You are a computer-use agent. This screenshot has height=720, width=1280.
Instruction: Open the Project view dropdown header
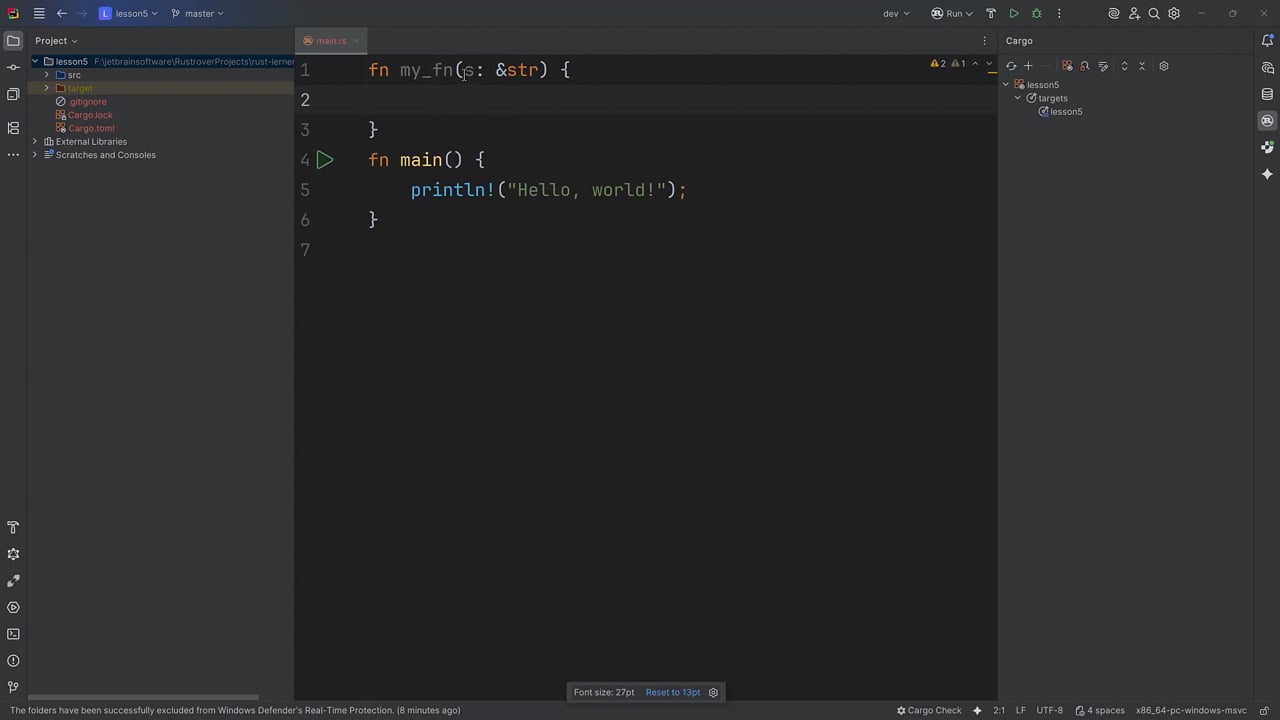tap(56, 41)
